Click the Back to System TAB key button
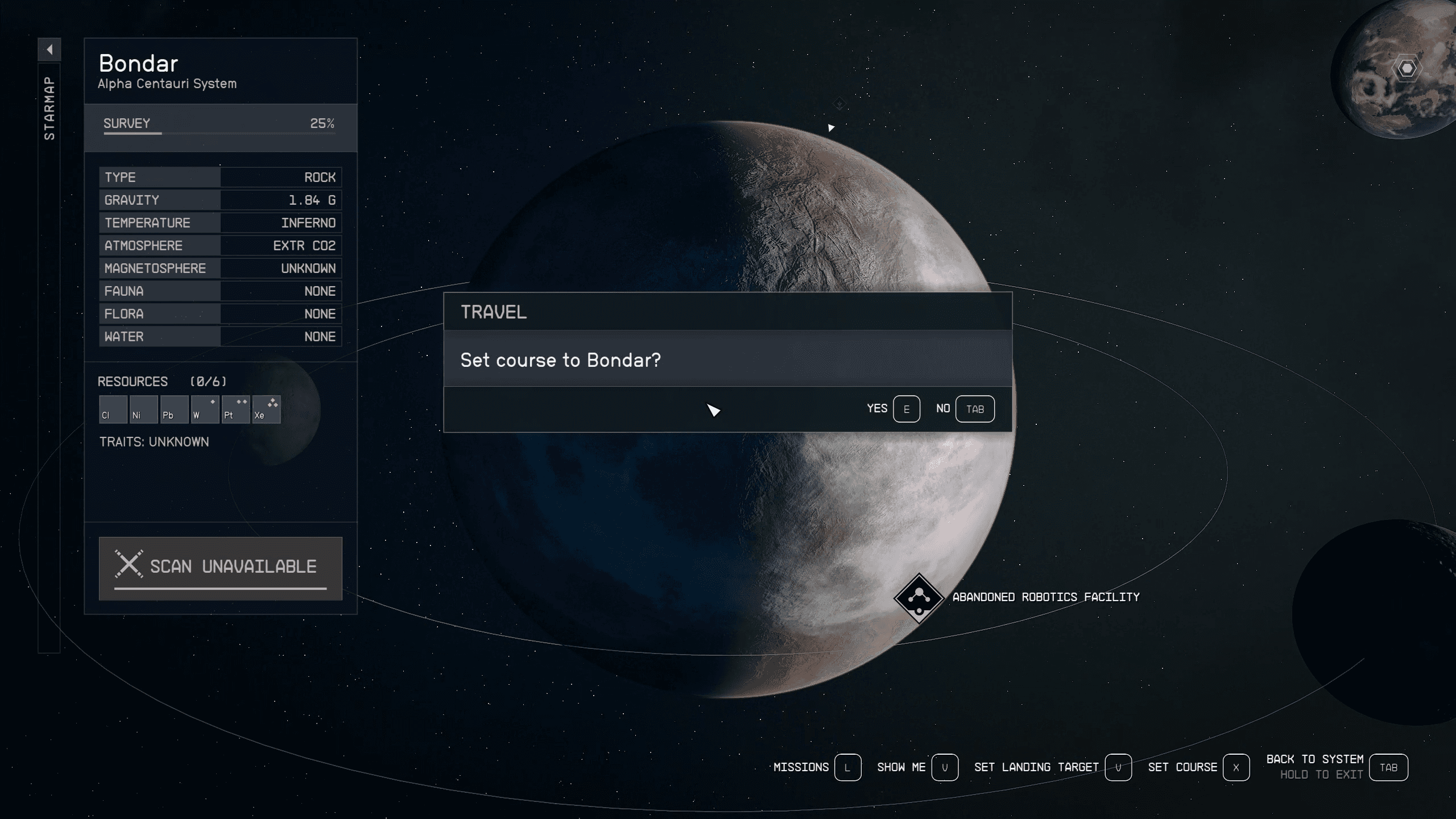 coord(1388,768)
